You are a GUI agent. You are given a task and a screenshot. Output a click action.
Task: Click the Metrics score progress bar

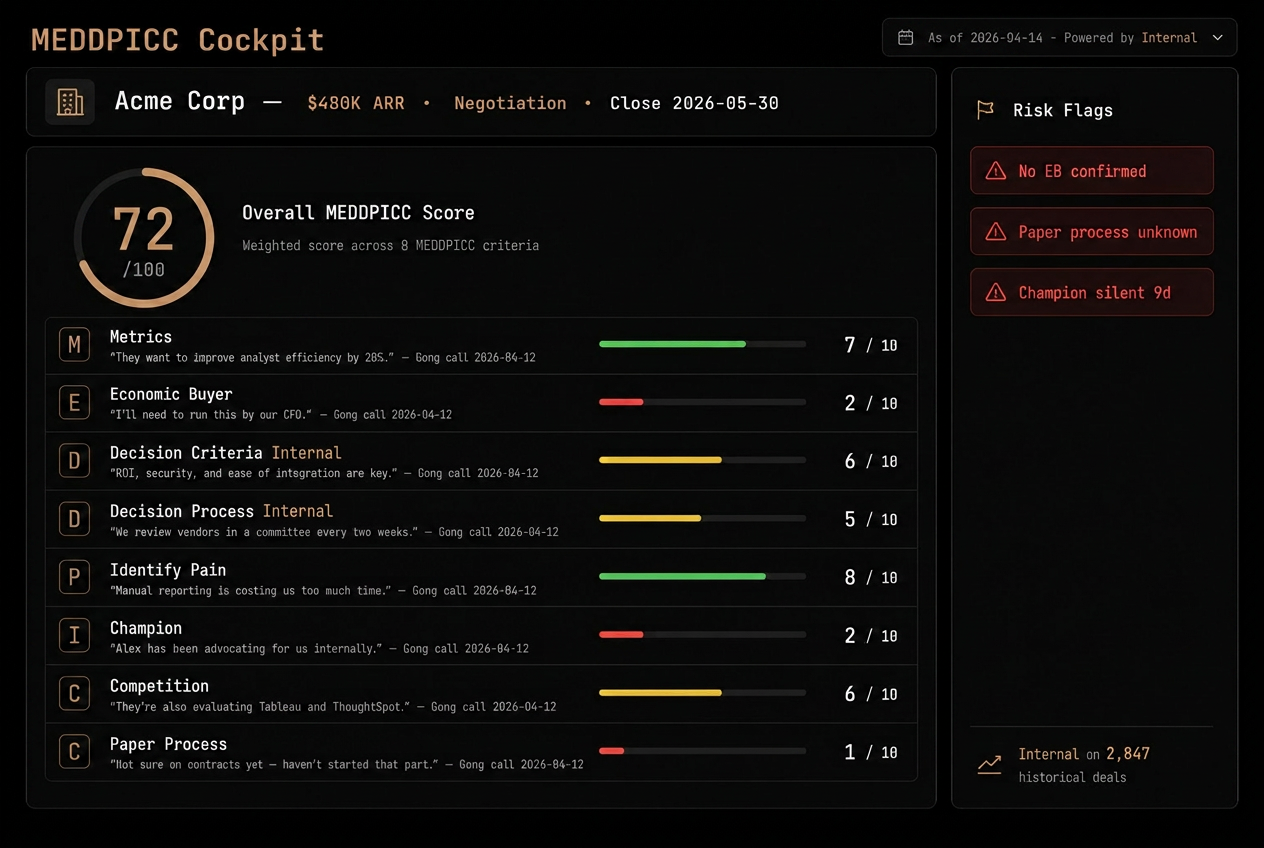click(x=702, y=344)
